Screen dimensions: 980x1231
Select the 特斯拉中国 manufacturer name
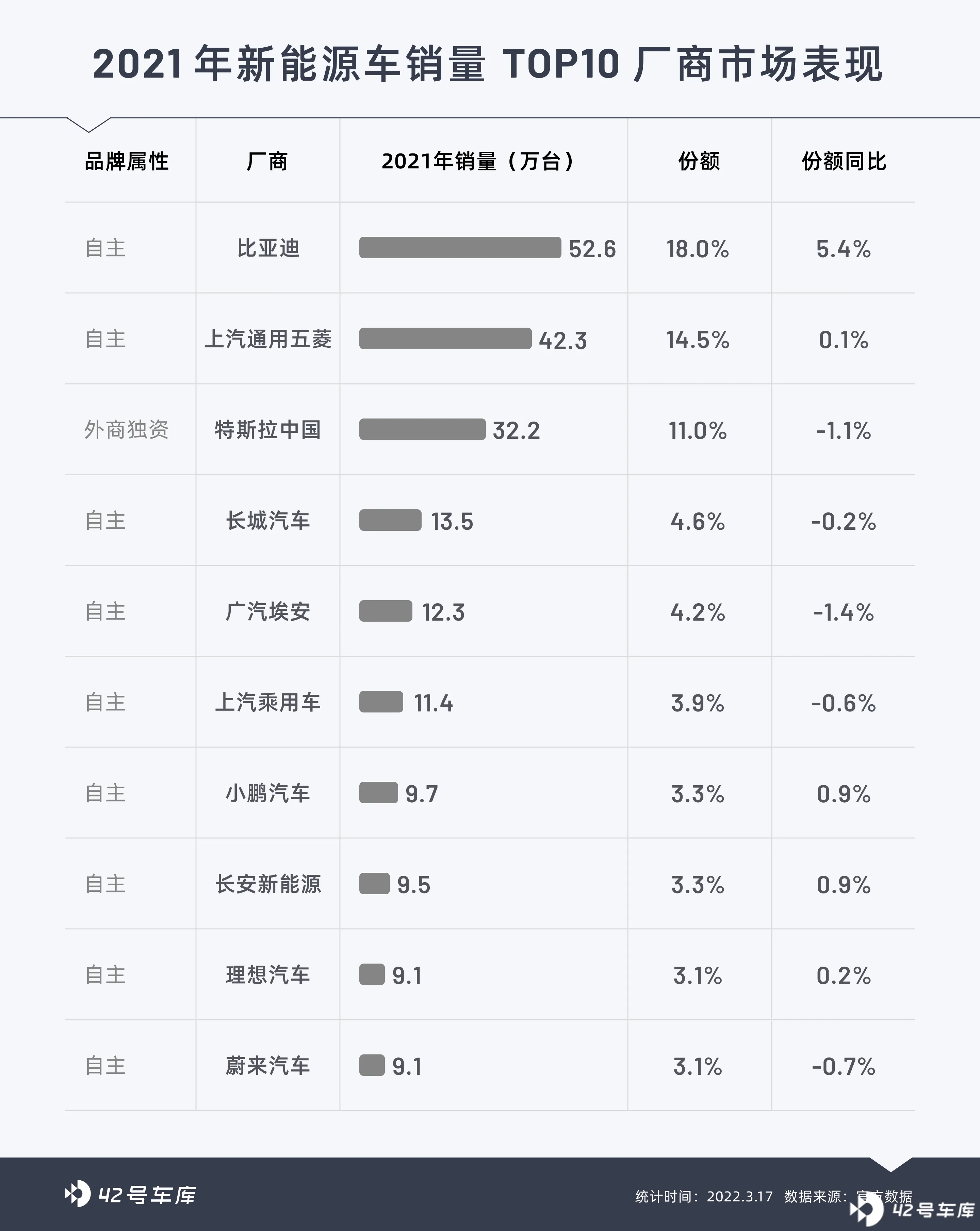[268, 430]
